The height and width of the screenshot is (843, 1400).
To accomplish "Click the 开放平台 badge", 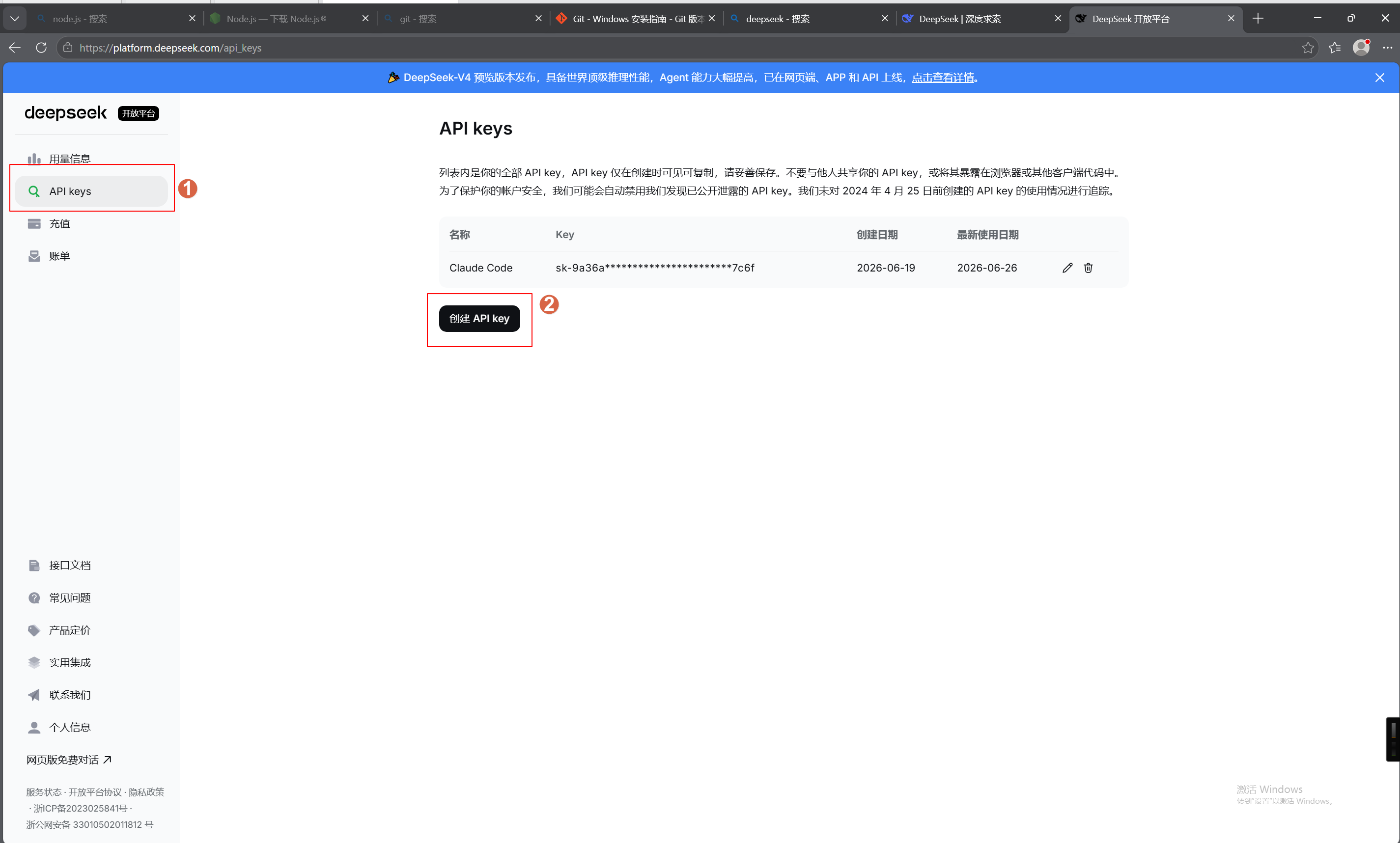I will [x=138, y=113].
